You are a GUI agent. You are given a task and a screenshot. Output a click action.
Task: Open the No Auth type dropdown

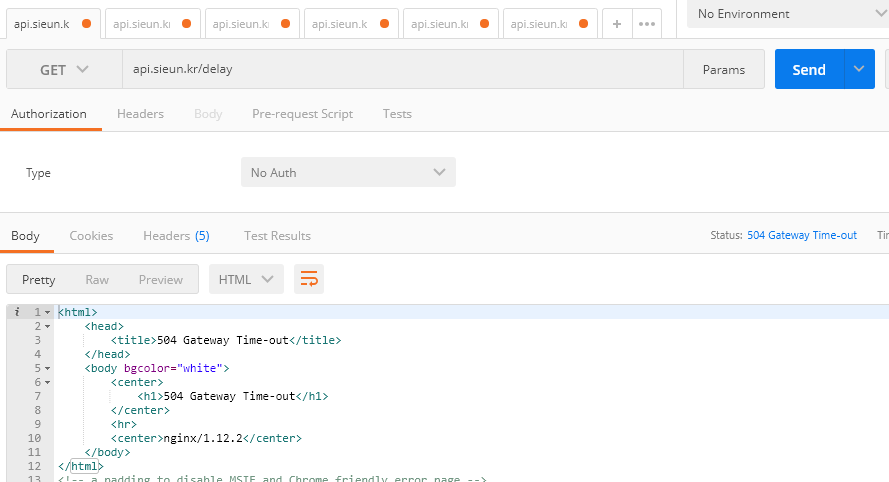(x=348, y=172)
